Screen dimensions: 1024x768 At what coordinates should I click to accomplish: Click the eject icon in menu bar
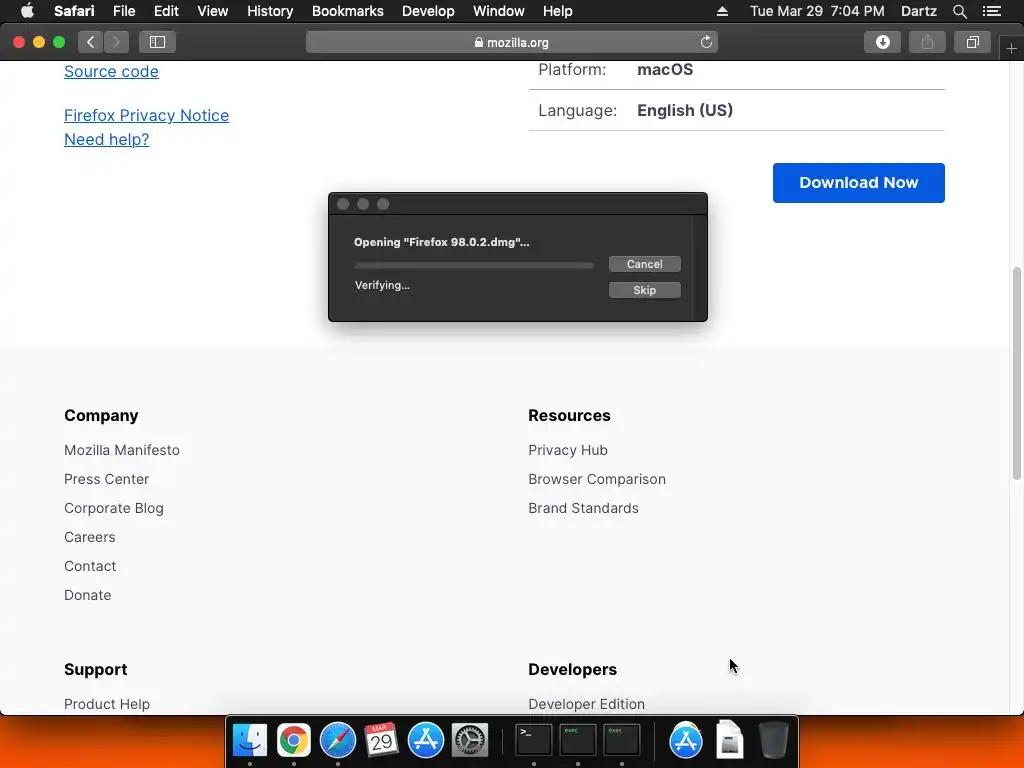722,11
